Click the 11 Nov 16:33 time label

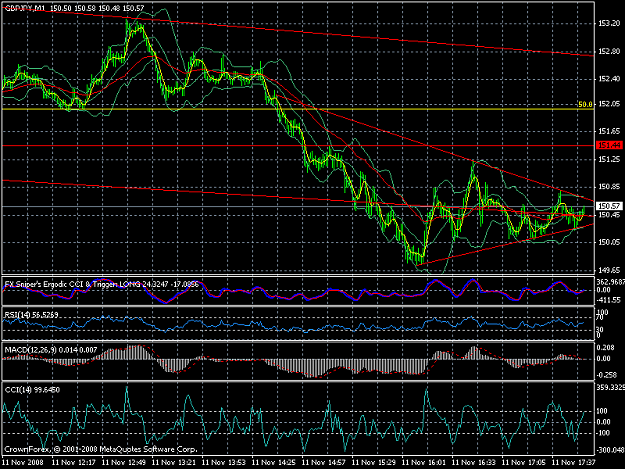coord(474,463)
